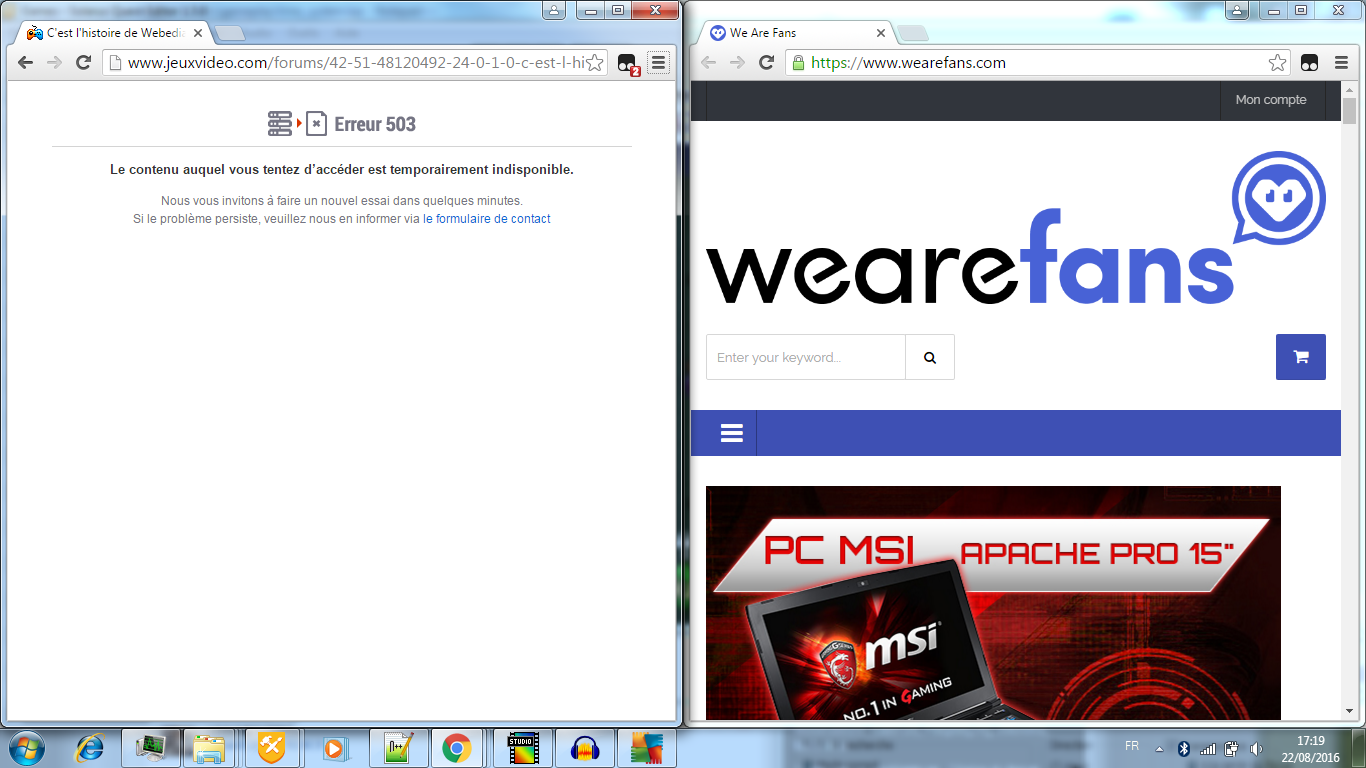Click the Erreur 503 heading text
The image size is (1366, 768).
click(x=375, y=124)
